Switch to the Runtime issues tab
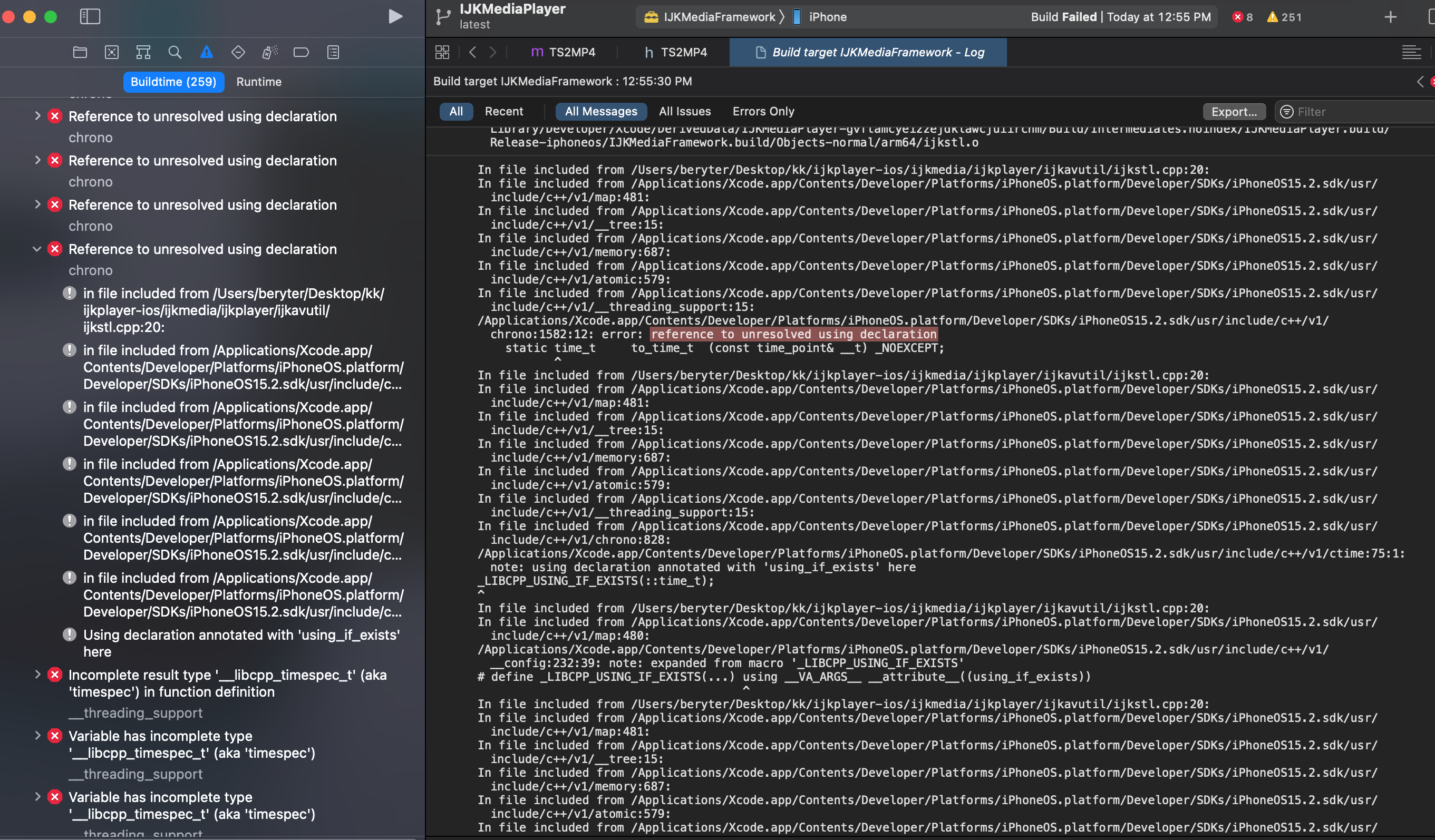The height and width of the screenshot is (840, 1435). tap(259, 81)
